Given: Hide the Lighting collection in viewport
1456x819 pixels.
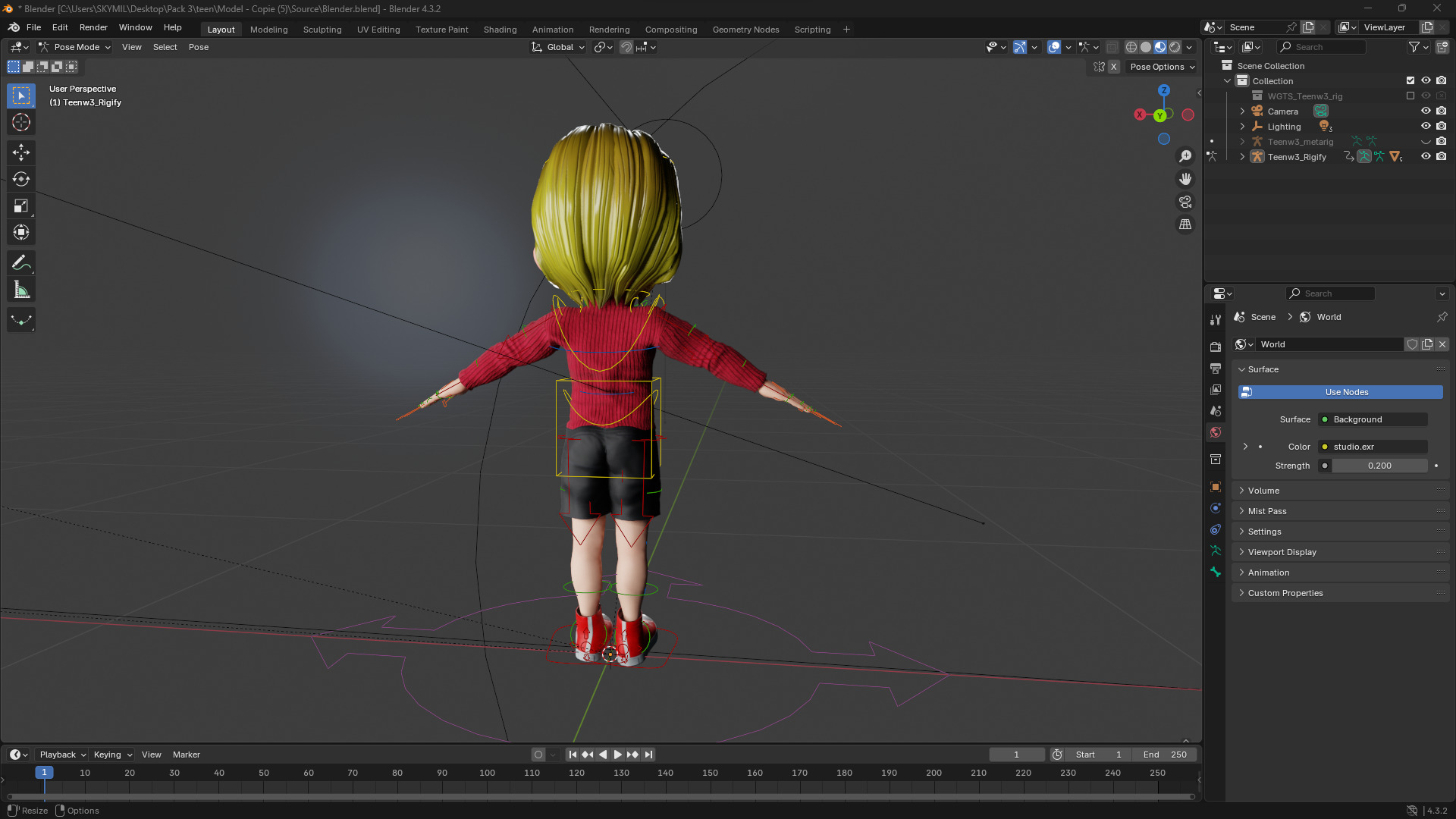Looking at the screenshot, I should 1426,126.
